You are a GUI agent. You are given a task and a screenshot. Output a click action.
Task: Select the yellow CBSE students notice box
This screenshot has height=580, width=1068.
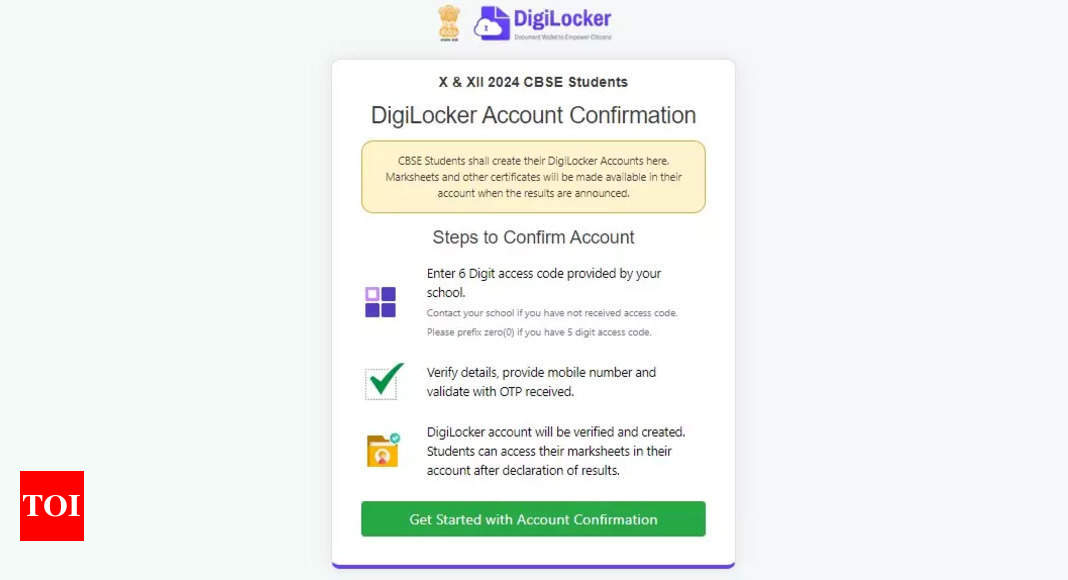tap(533, 177)
